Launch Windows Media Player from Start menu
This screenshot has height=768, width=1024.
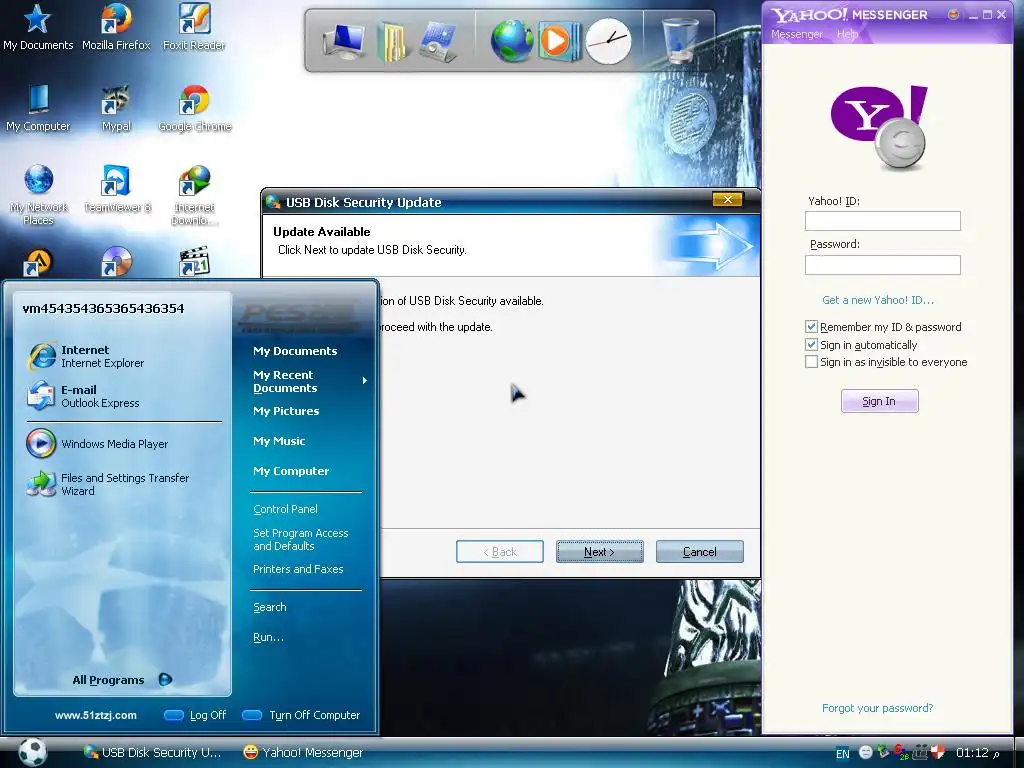[124, 444]
